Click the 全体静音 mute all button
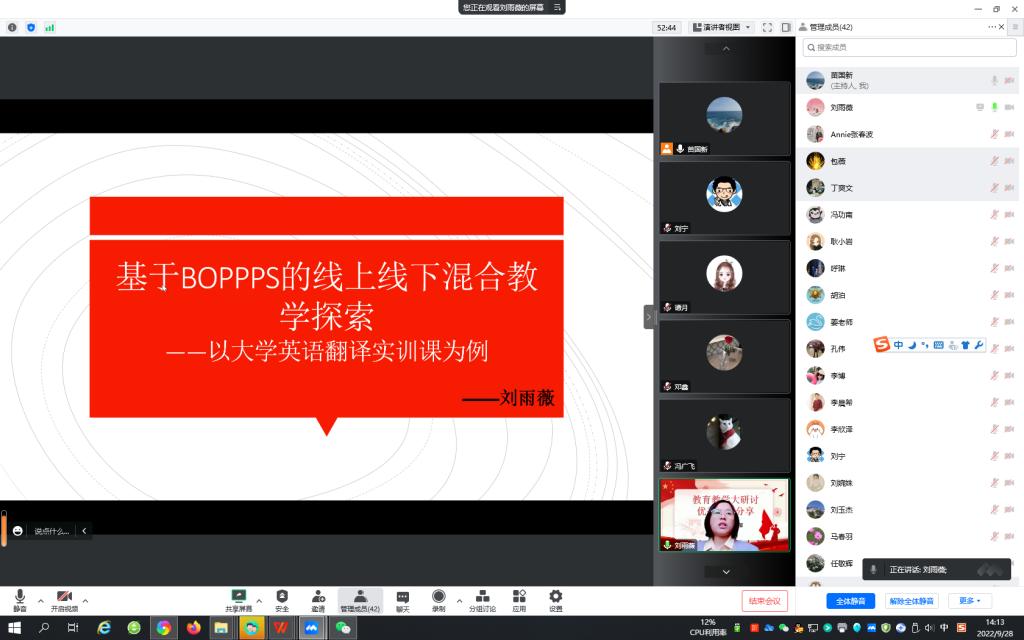The image size is (1024, 640). click(x=851, y=601)
